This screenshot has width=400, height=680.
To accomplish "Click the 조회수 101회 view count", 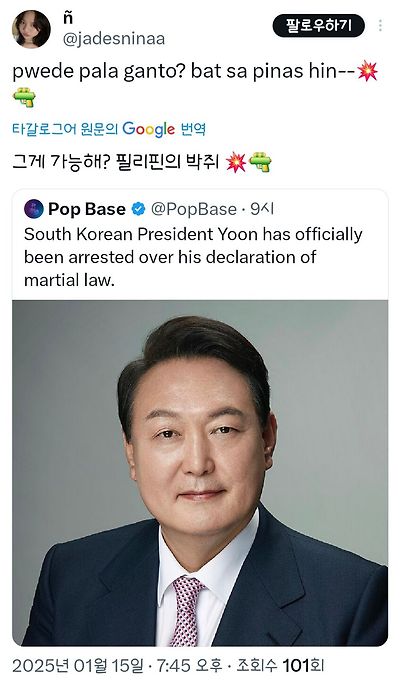I will 280,665.
